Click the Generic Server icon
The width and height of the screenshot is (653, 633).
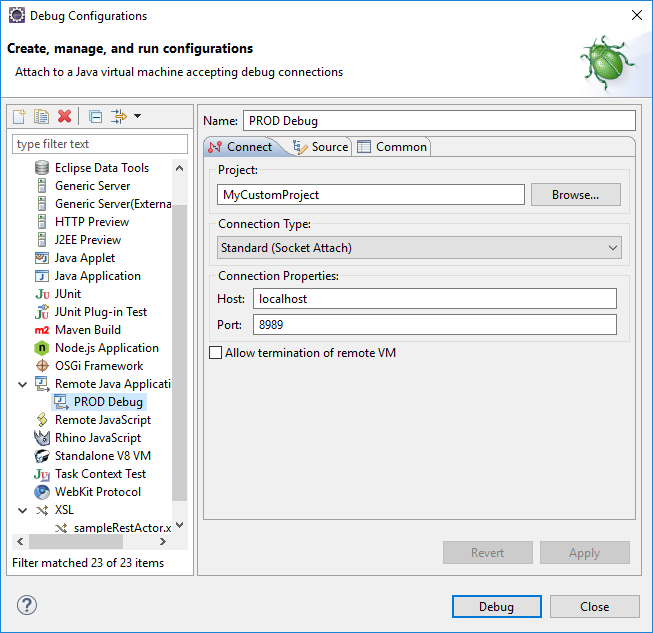42,186
